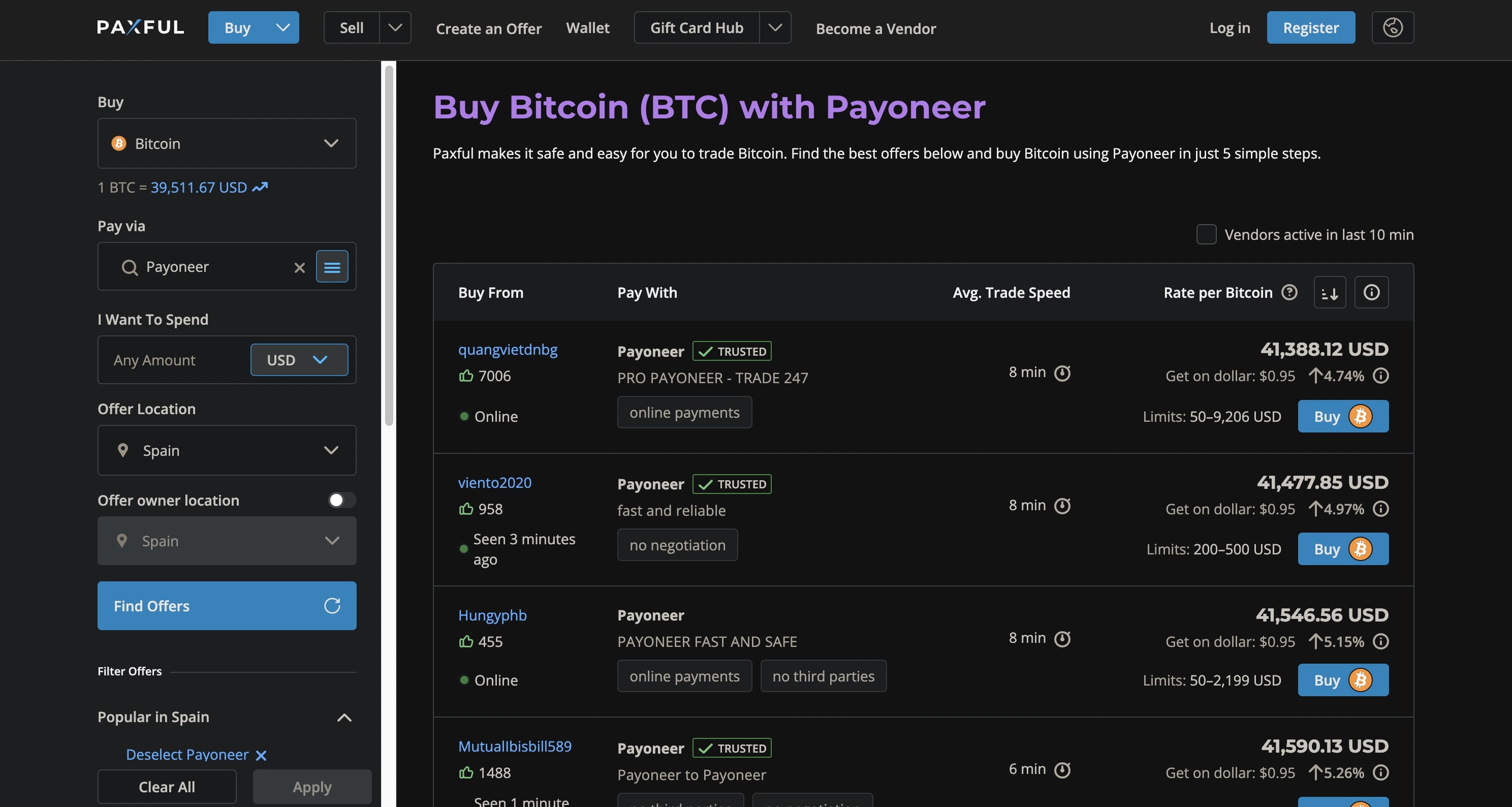Click the search magnifier in Pay via

(x=130, y=268)
